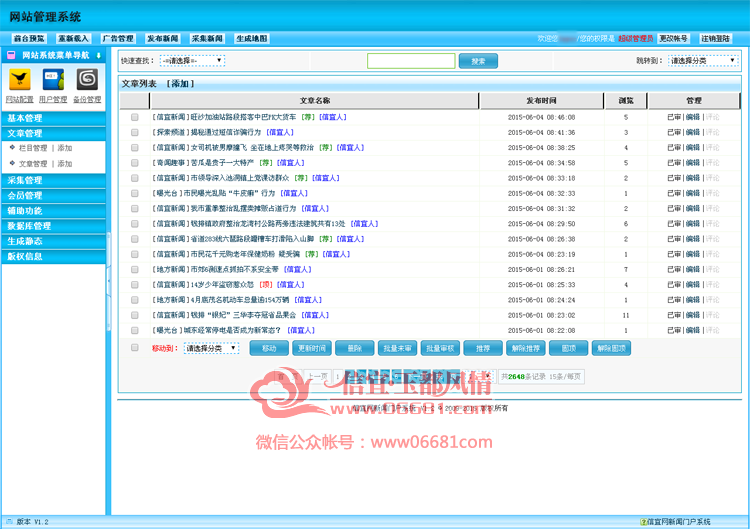Check the 女司机被男摩撞飞 article row
This screenshot has width=750, height=529.
click(134, 148)
